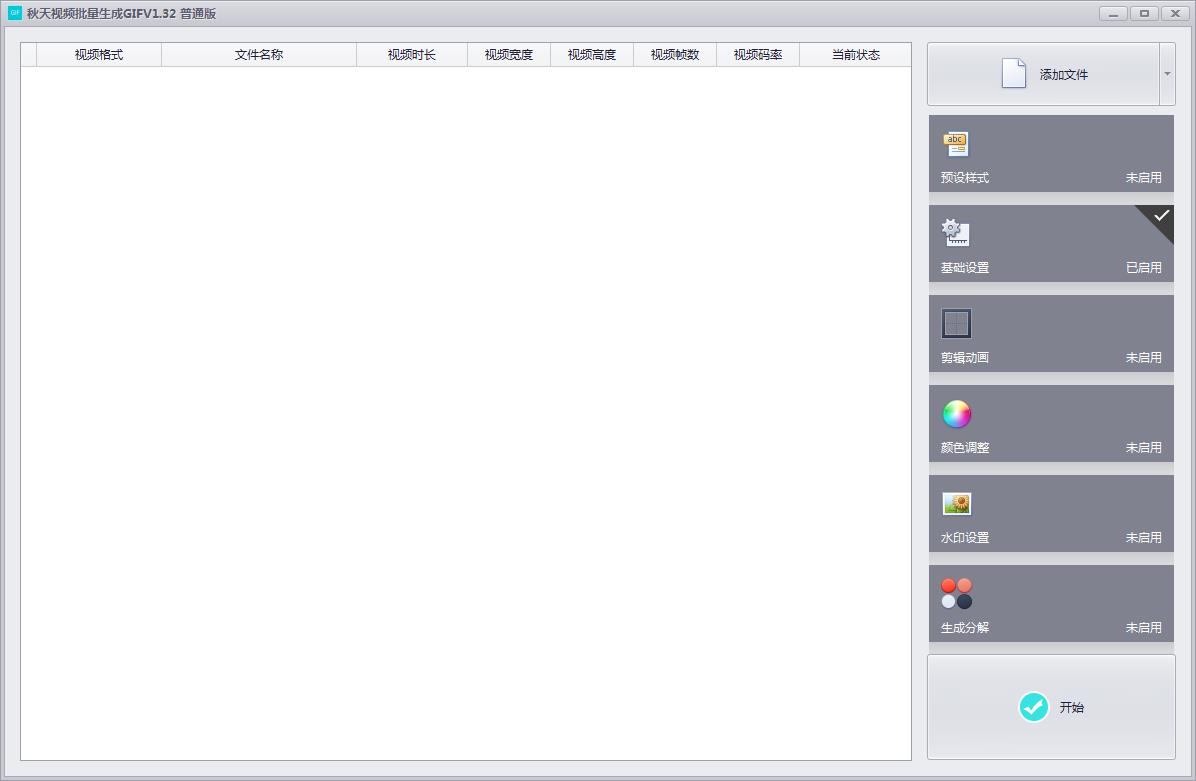Click the empty video file list area
1196x781 pixels.
[x=466, y=413]
